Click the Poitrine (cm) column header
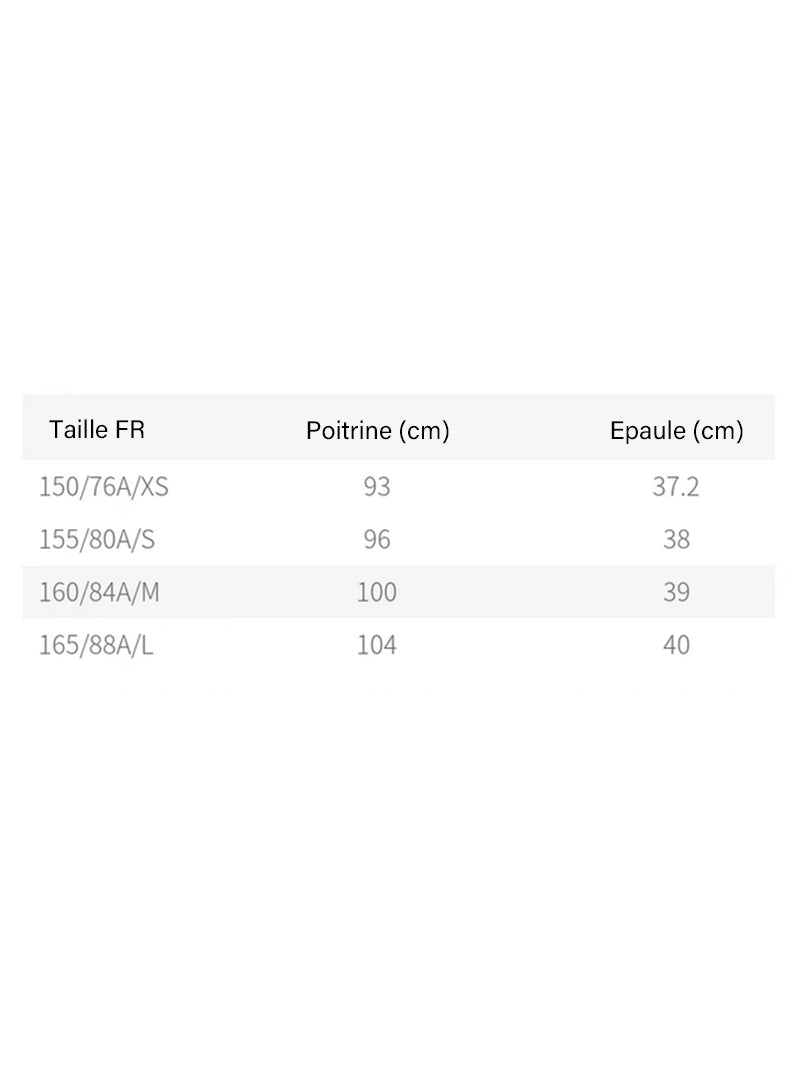800x1065 pixels. 377,431
